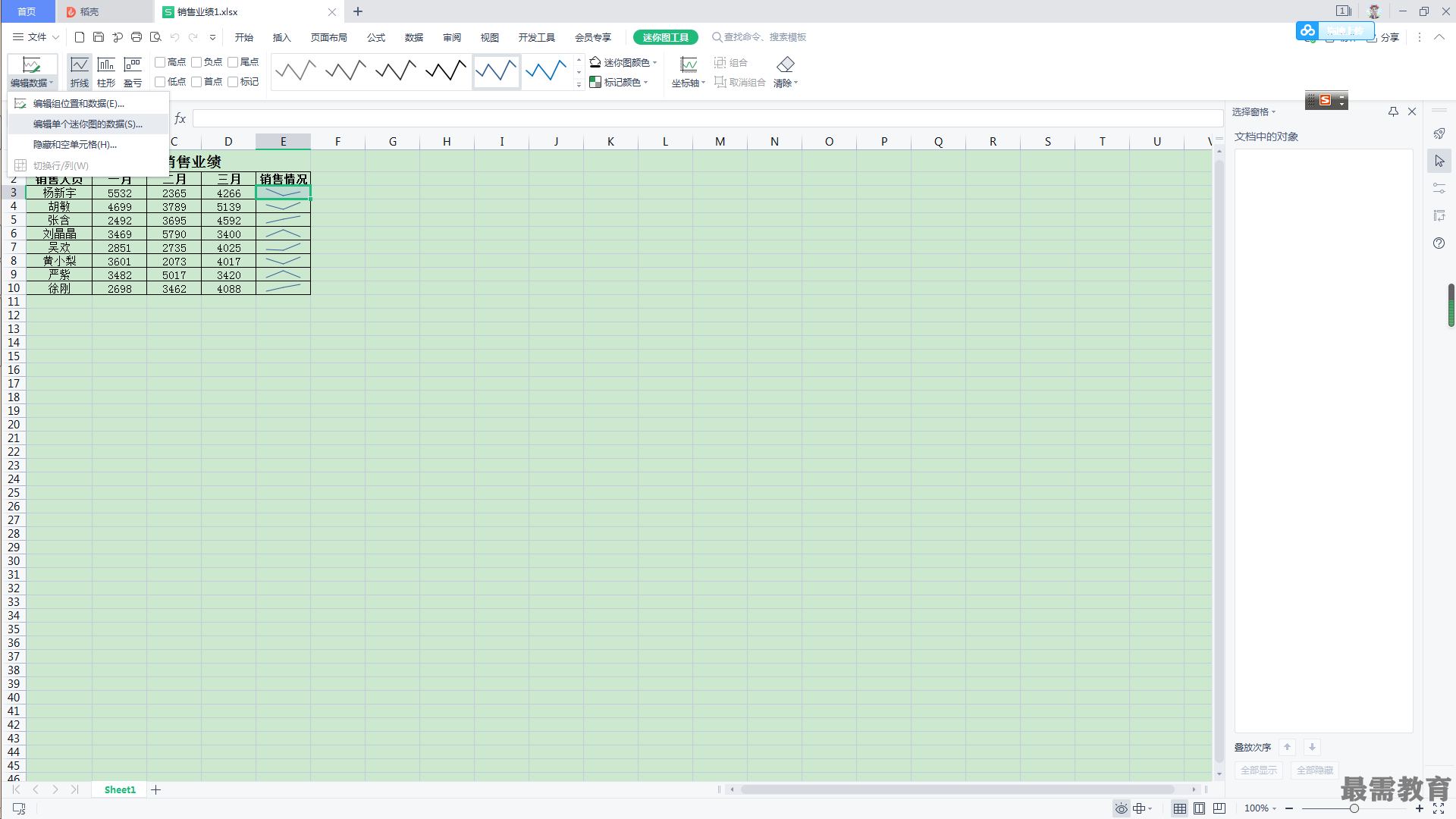
Task: Switch to page layout view icon
Action: 1200,808
